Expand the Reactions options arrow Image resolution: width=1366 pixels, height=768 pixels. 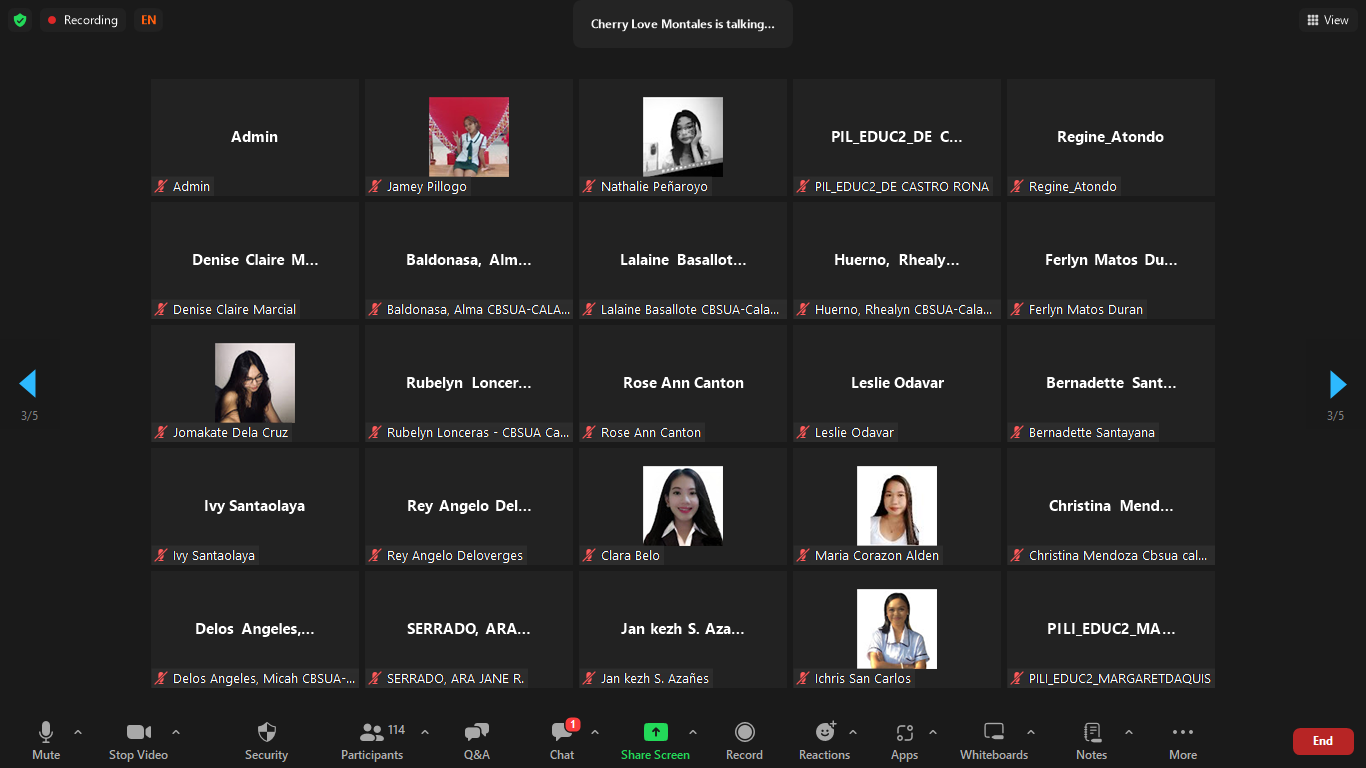(853, 732)
